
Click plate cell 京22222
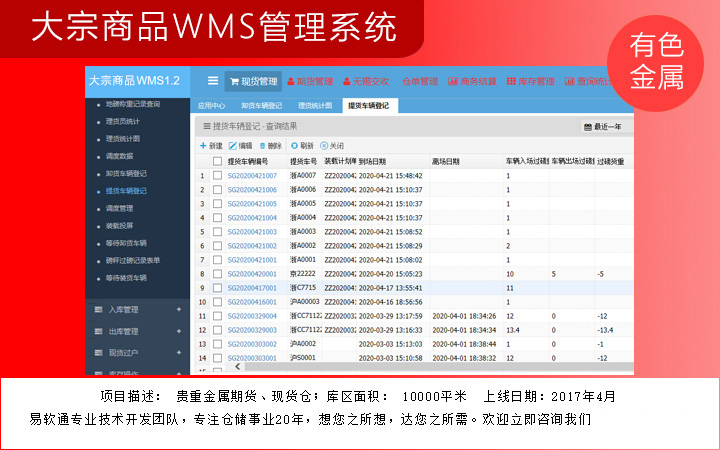pyautogui.click(x=303, y=274)
